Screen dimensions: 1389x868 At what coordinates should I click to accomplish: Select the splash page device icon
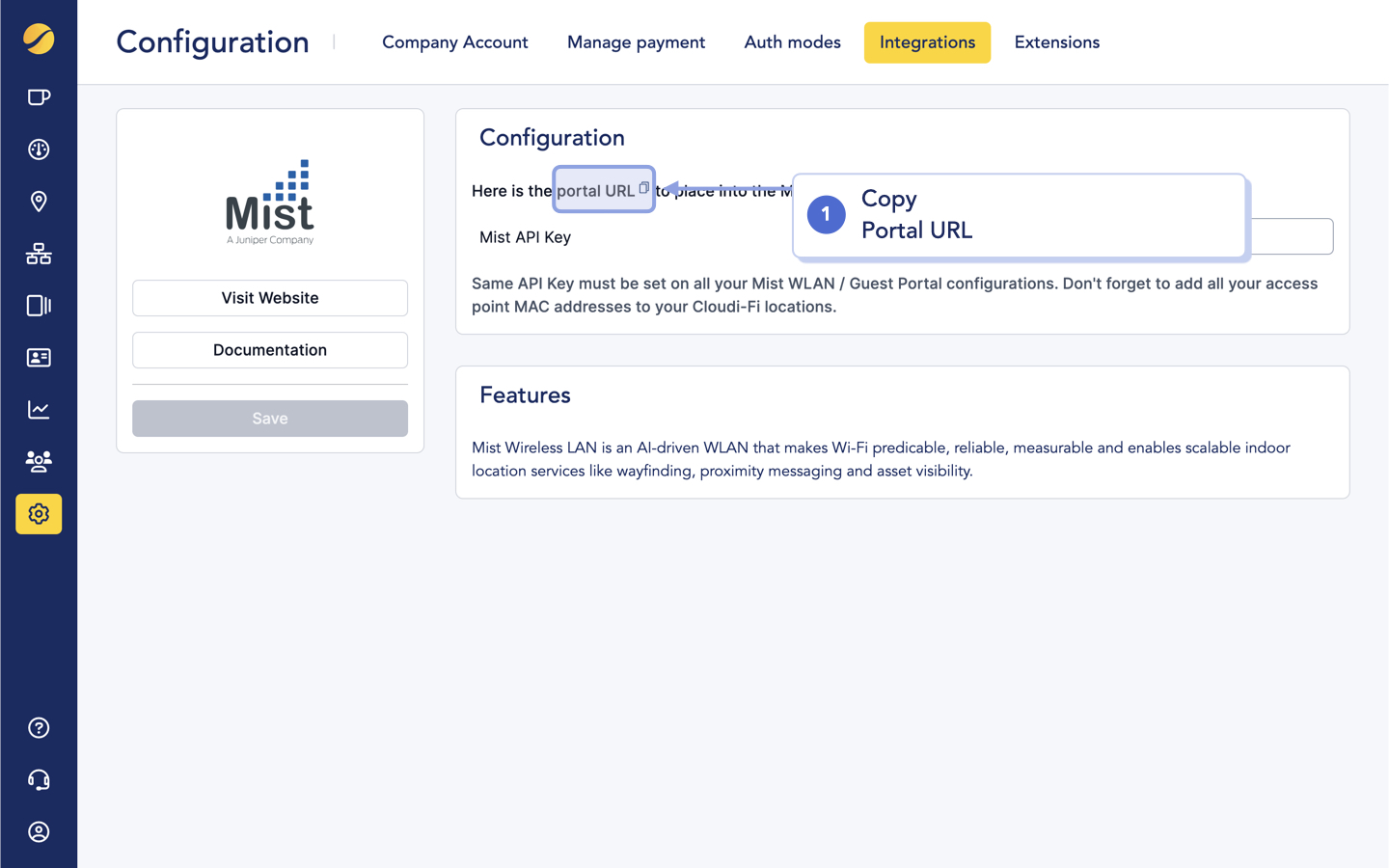click(39, 305)
